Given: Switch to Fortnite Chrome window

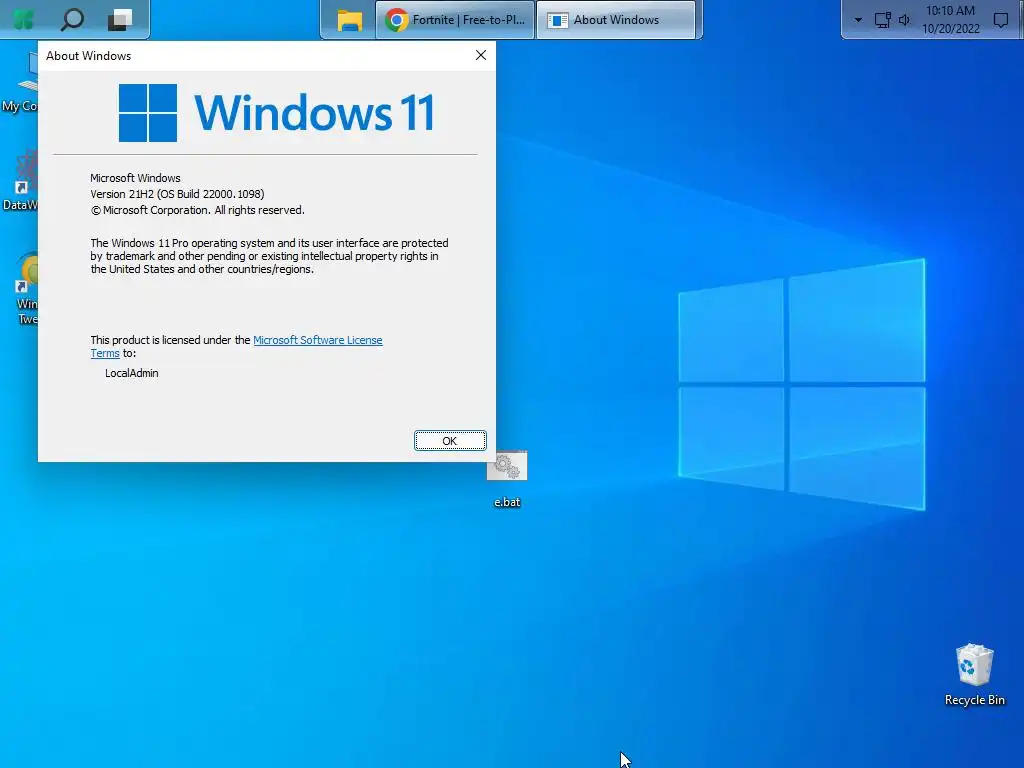Looking at the screenshot, I should pyautogui.click(x=455, y=20).
